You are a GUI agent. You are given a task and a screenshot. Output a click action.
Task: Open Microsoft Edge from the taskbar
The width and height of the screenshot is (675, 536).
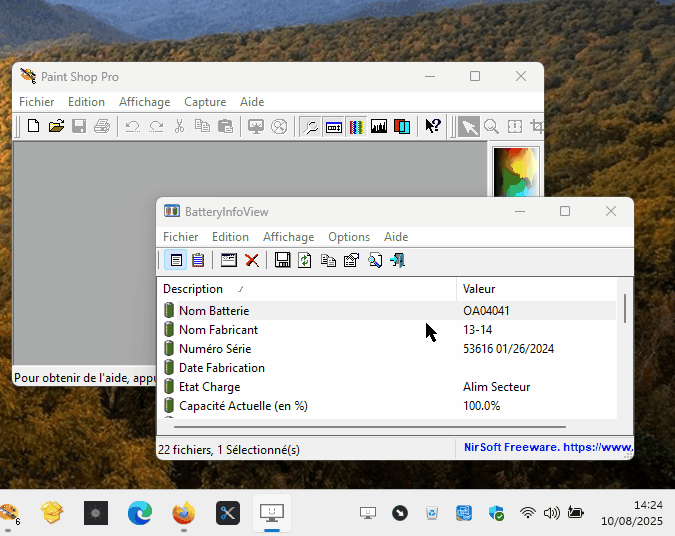(x=140, y=513)
